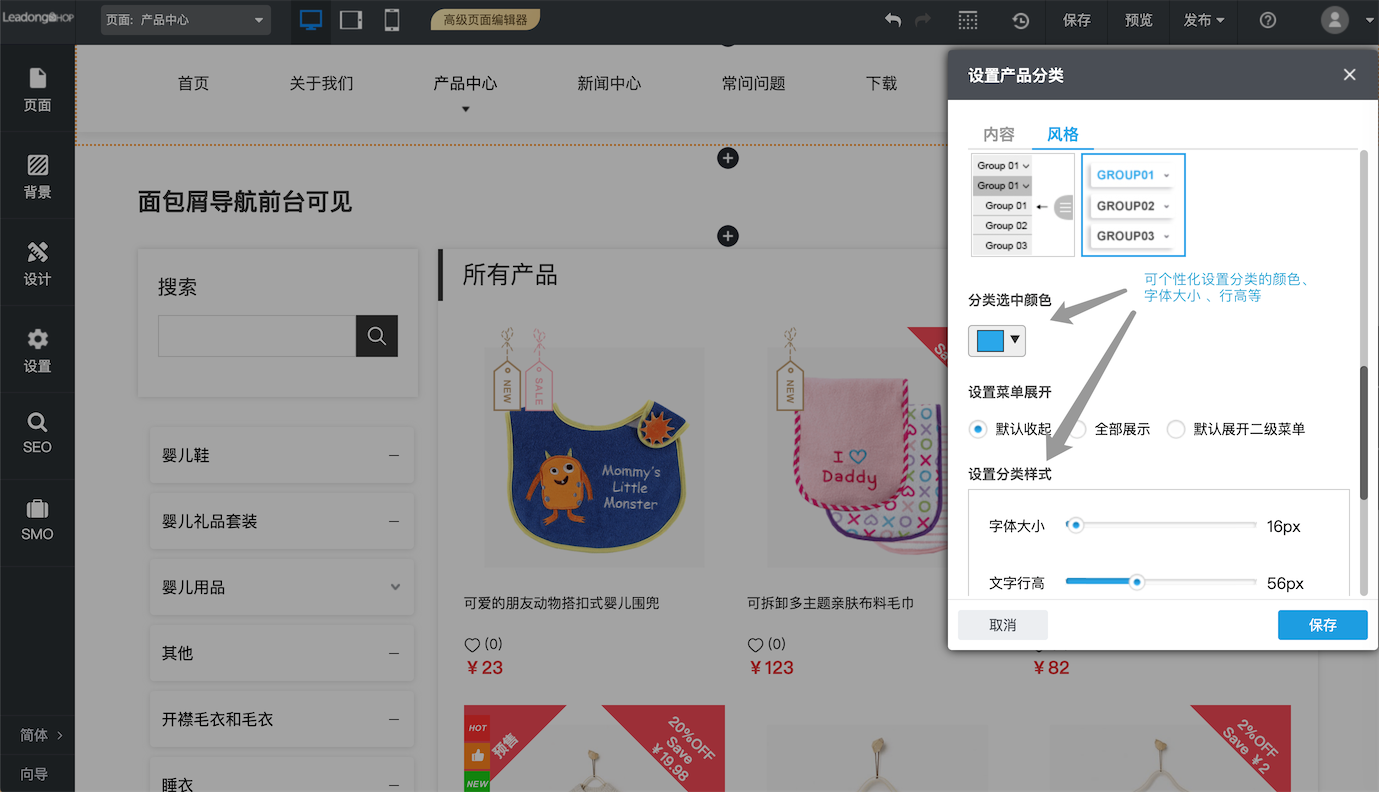Open 新闻中心 in navigation menu
Viewport: 1379px width, 792px height.
click(x=609, y=84)
